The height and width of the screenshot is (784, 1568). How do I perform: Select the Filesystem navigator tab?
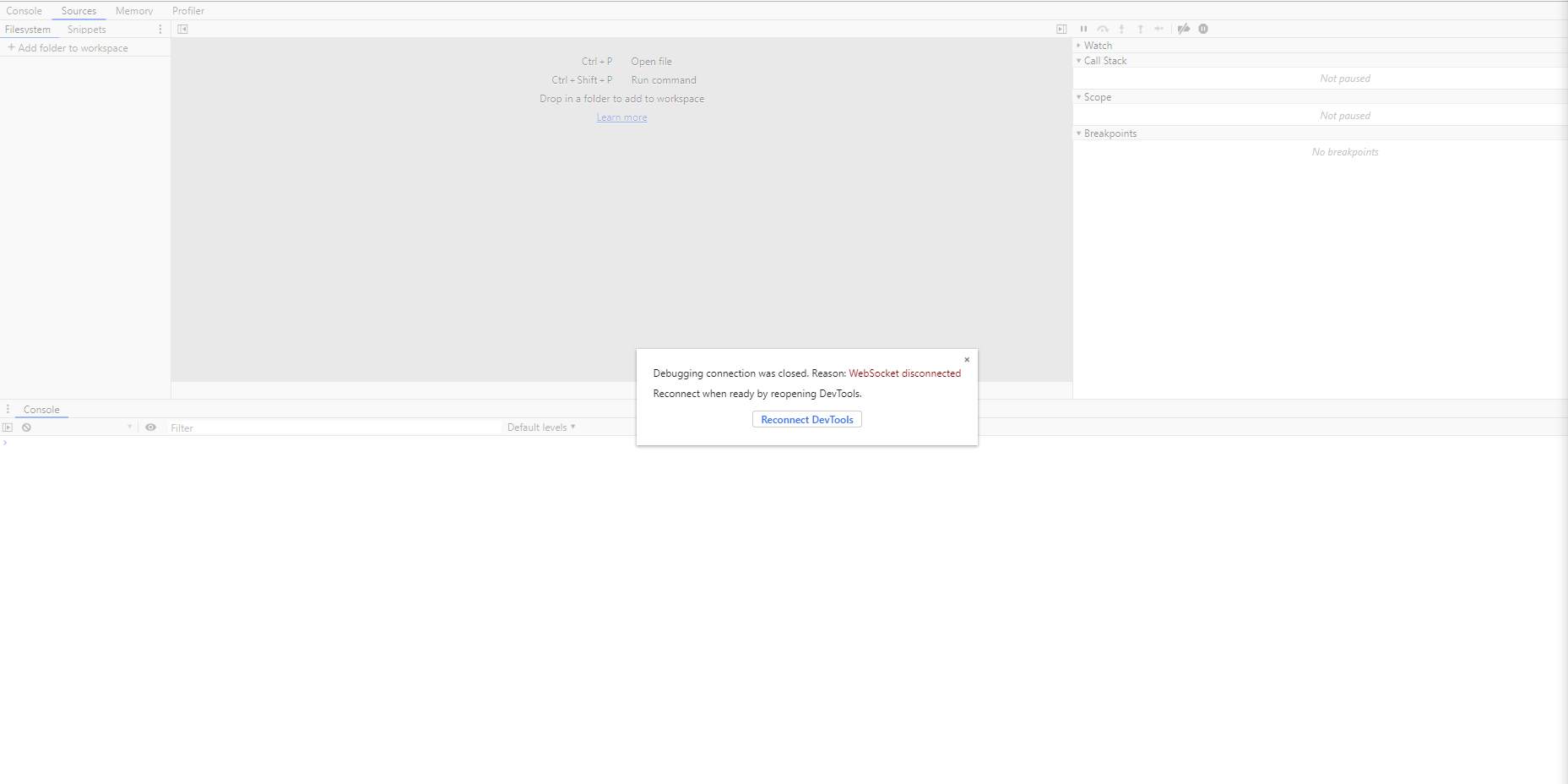[x=28, y=30]
